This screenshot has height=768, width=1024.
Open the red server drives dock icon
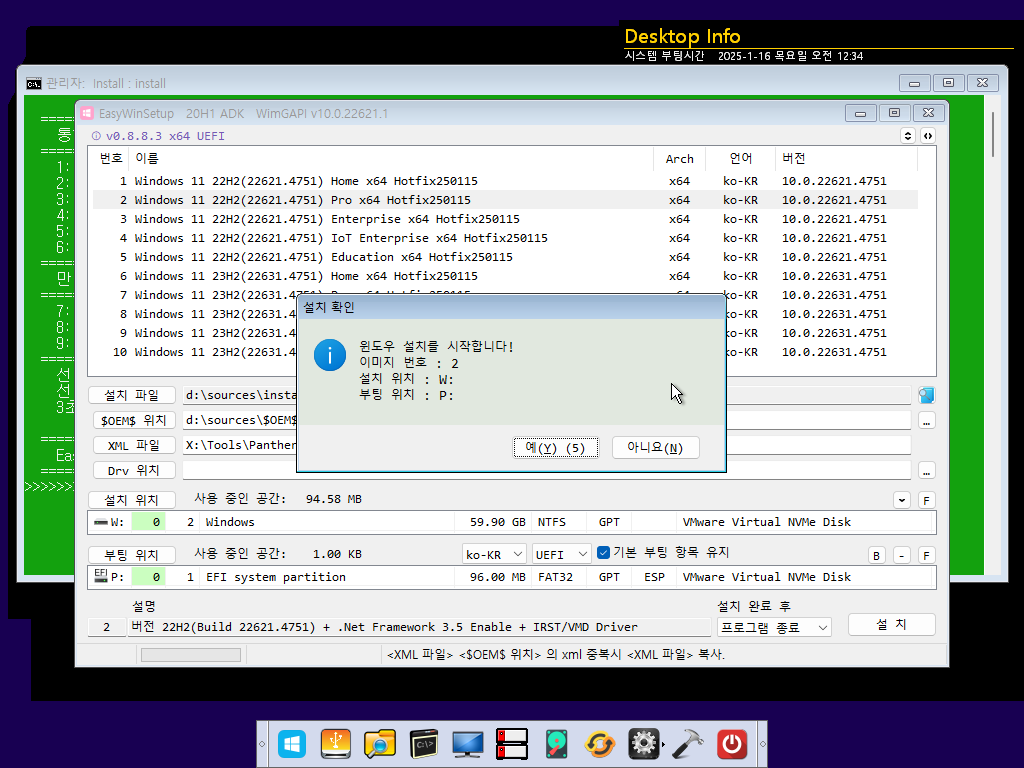tap(512, 744)
